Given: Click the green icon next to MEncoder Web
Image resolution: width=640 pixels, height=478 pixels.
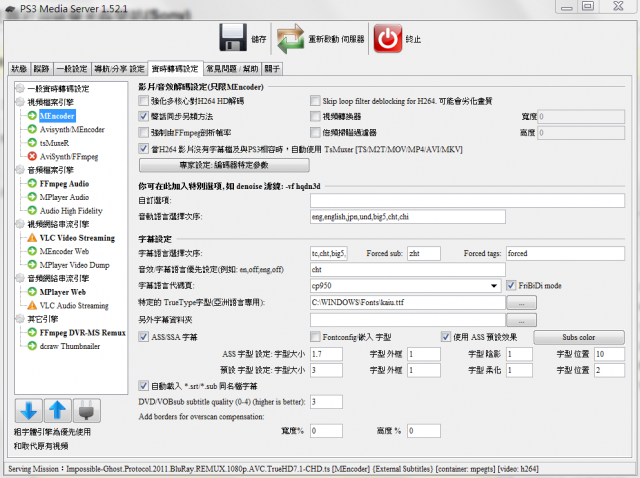Looking at the screenshot, I should 32,251.
